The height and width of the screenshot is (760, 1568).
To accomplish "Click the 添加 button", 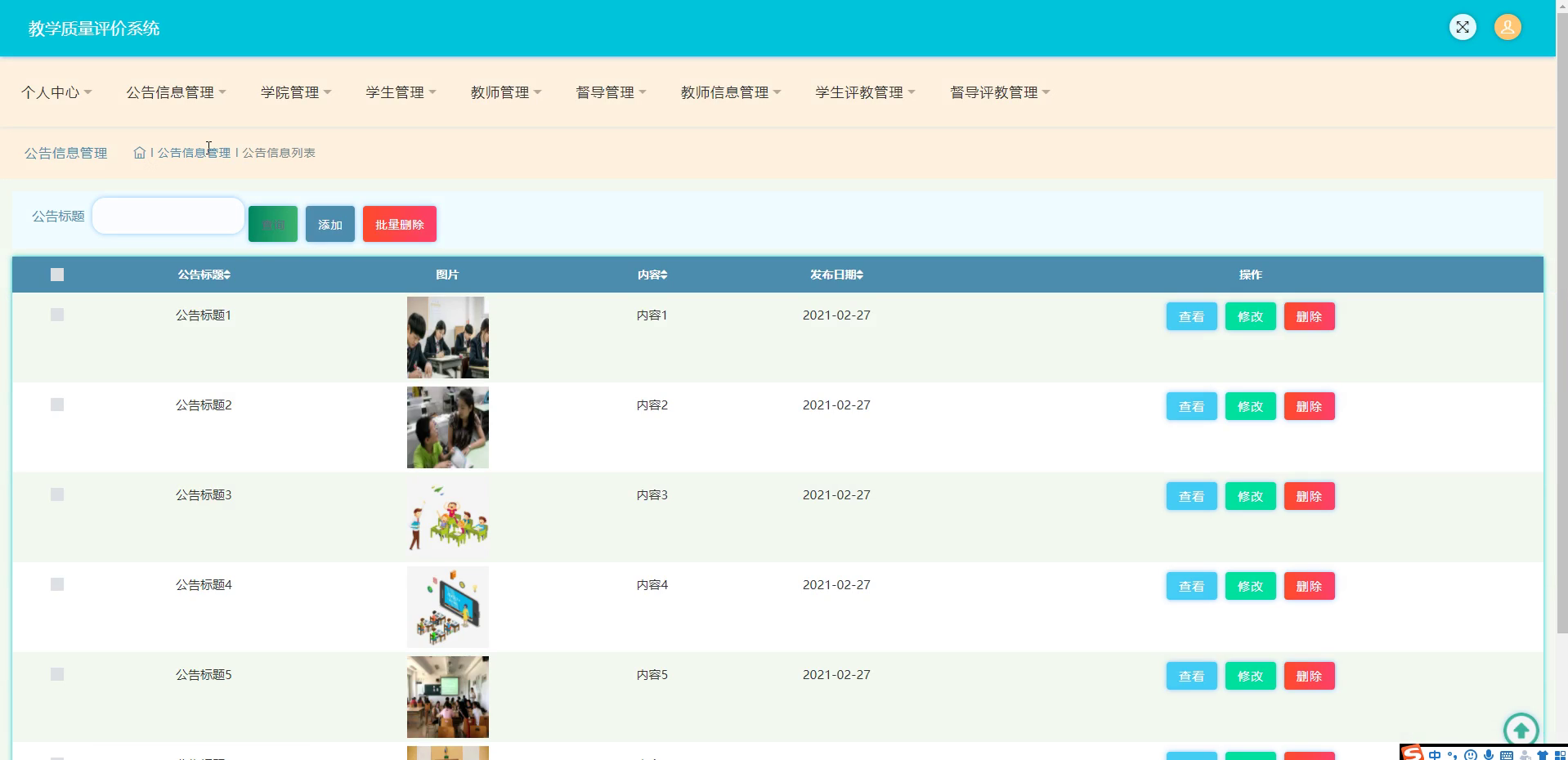I will point(330,224).
